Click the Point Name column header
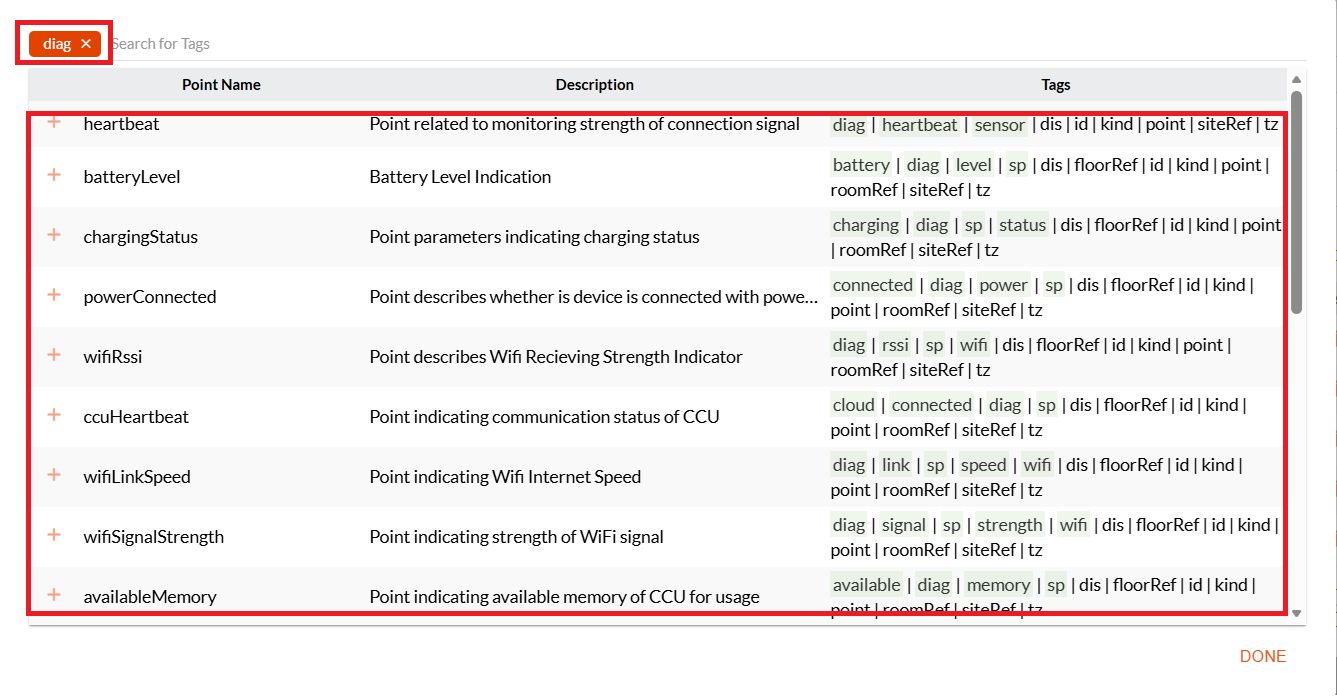1337x697 pixels. tap(221, 85)
